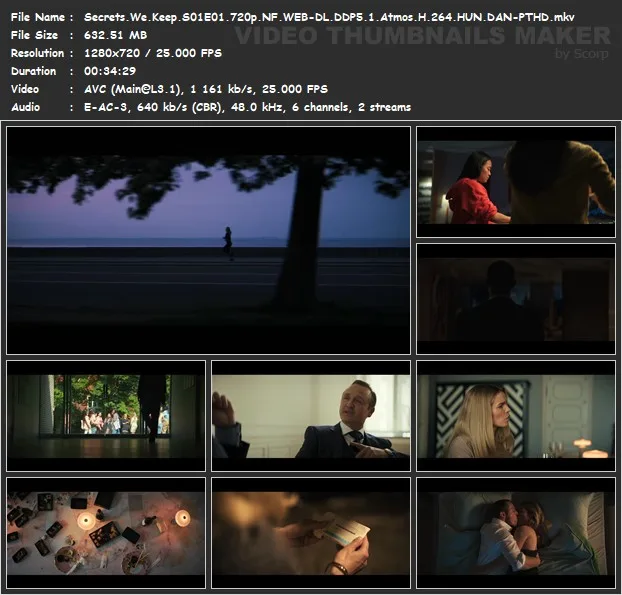The height and width of the screenshot is (595, 622).
Task: Click the Audio label
Action: [x=25, y=107]
